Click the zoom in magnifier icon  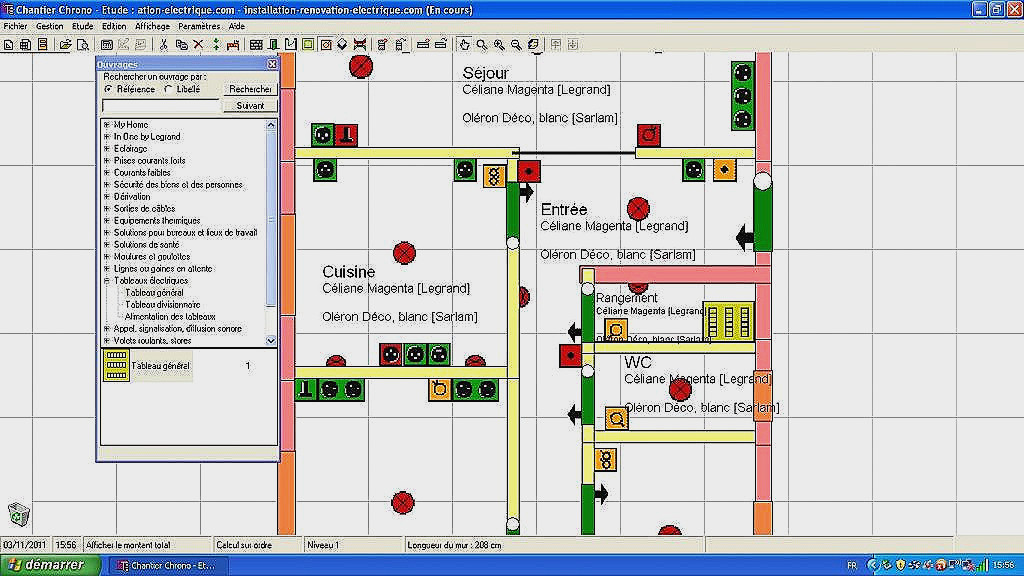499,44
